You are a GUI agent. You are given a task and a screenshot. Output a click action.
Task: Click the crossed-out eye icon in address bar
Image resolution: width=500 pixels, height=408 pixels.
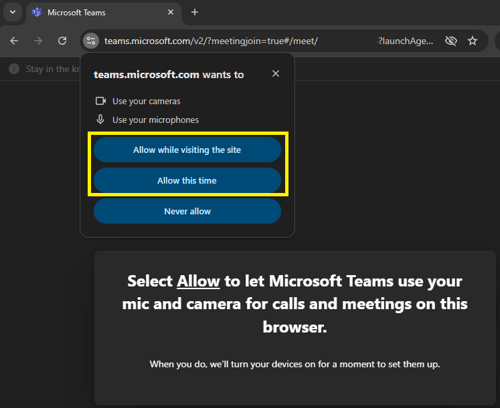point(451,41)
